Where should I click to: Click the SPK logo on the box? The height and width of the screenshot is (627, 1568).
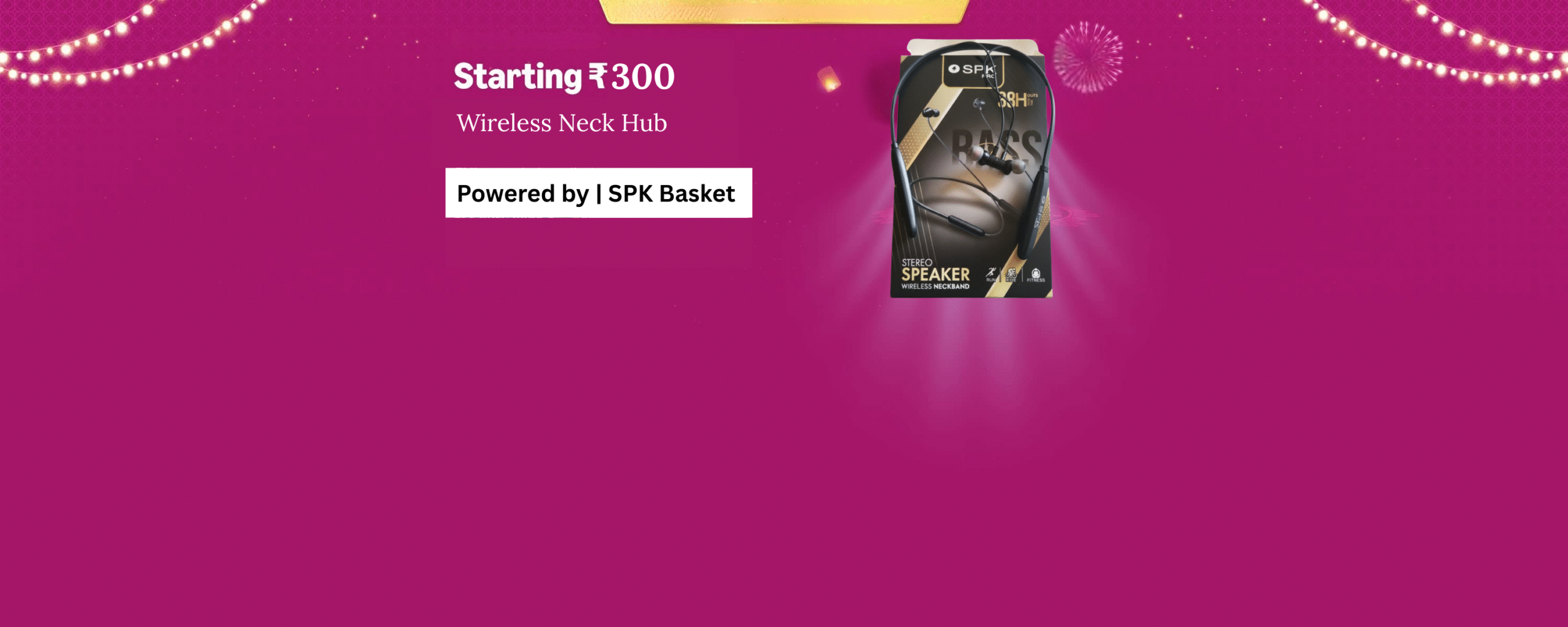(x=972, y=70)
